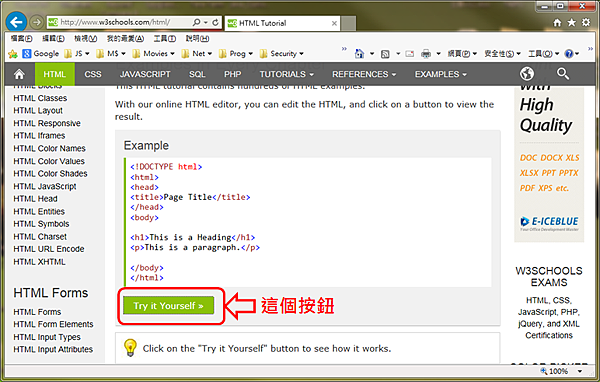Open HTML Input Types link

(x=47, y=337)
